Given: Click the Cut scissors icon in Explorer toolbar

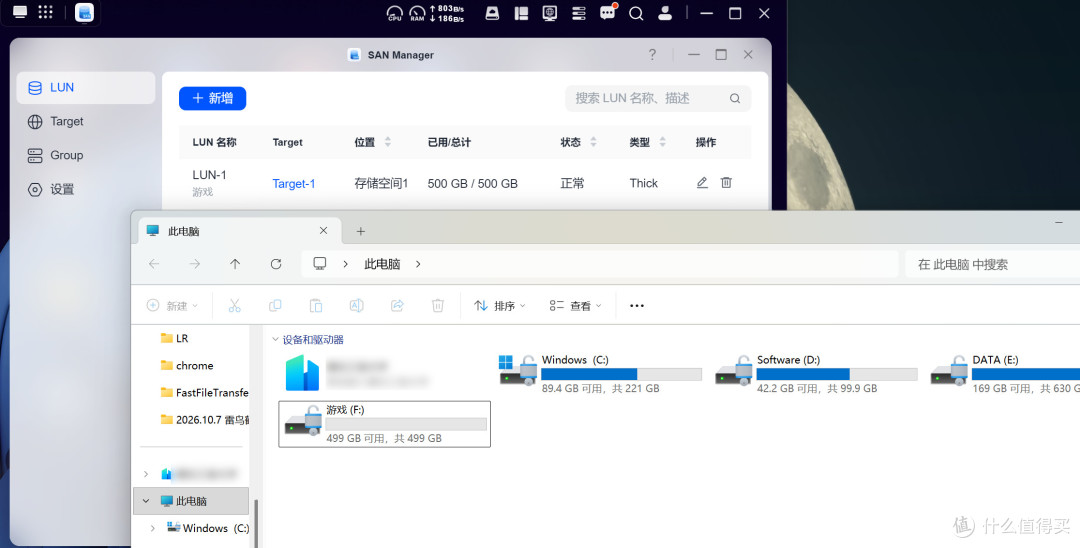Looking at the screenshot, I should [234, 305].
